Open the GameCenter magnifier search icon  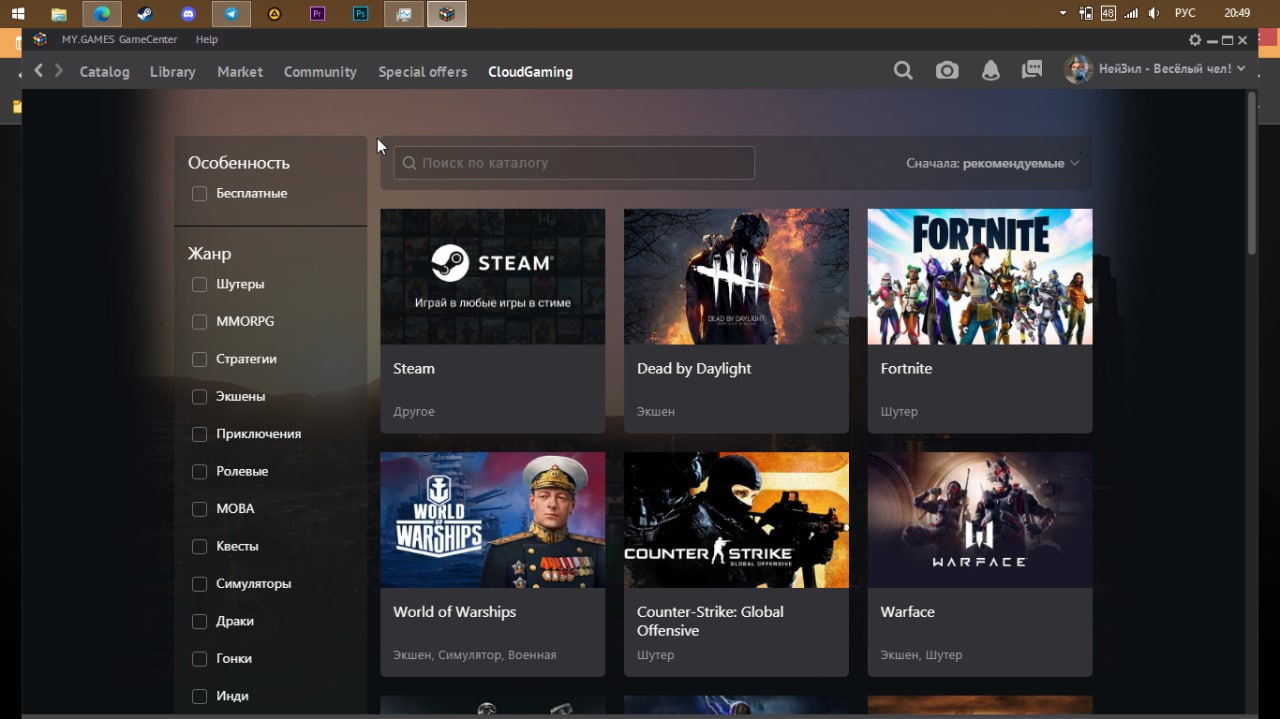[x=903, y=70]
